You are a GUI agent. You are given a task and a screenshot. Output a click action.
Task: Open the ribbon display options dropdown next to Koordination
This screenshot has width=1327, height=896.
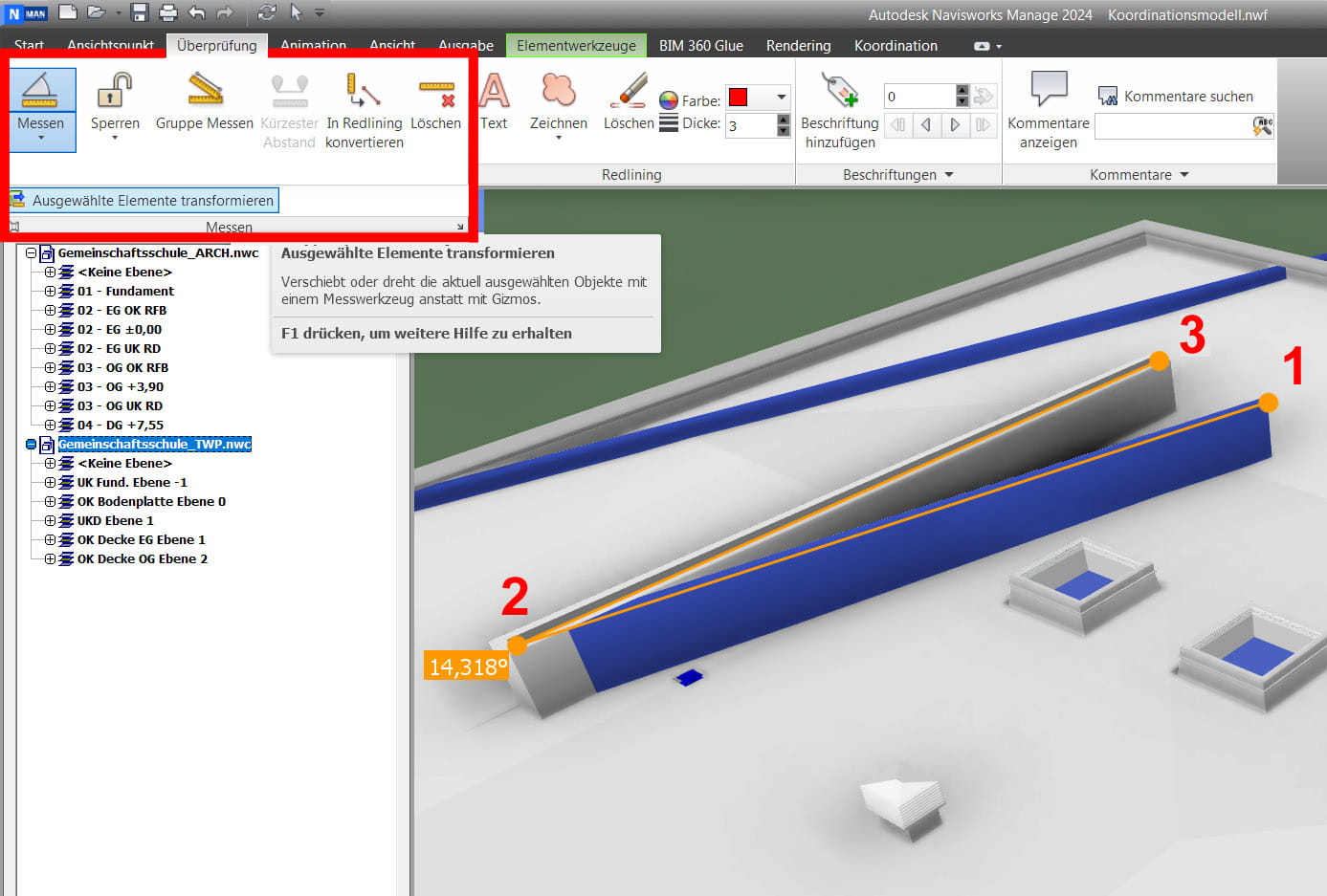coord(987,46)
